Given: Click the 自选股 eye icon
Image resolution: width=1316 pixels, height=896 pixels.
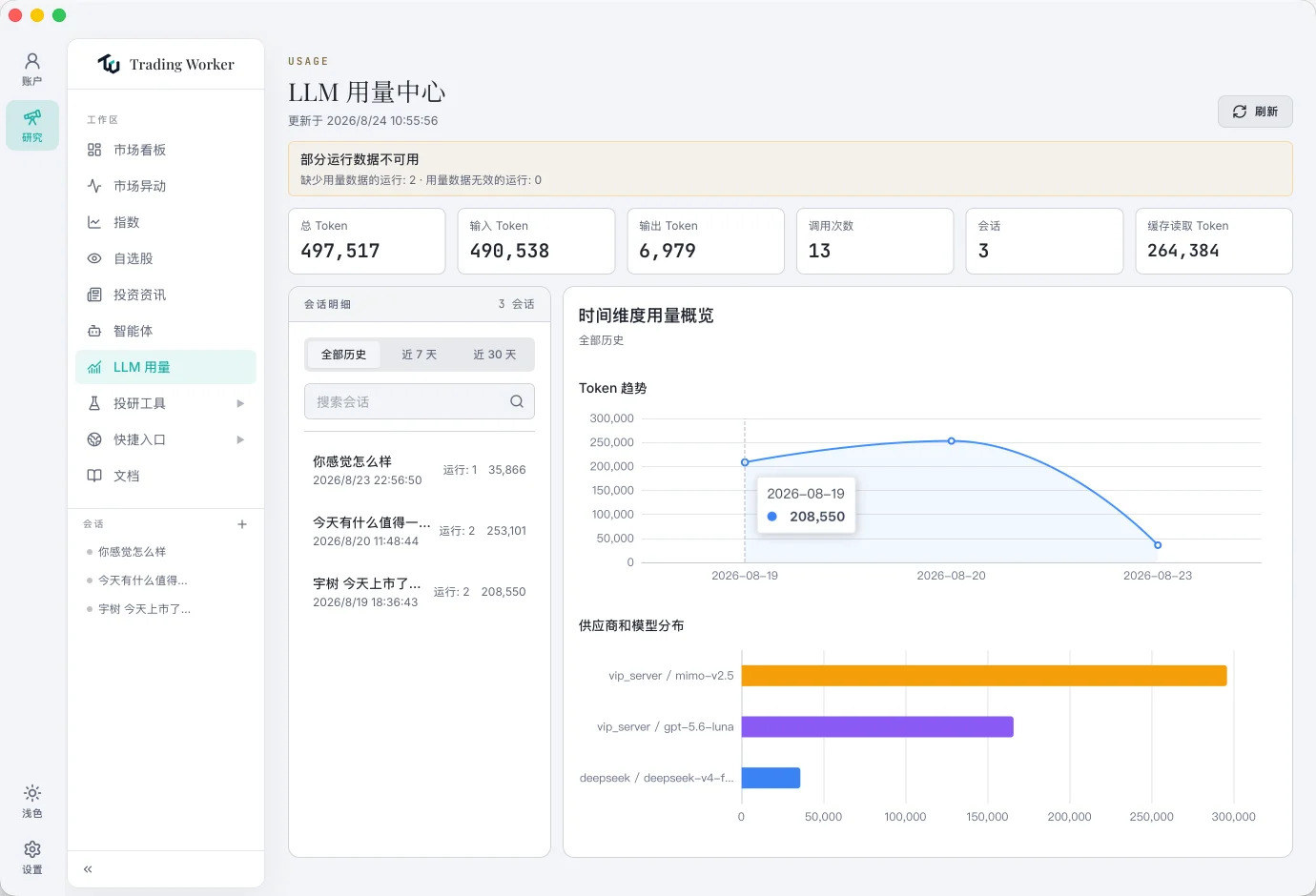Looking at the screenshot, I should click(x=94, y=258).
